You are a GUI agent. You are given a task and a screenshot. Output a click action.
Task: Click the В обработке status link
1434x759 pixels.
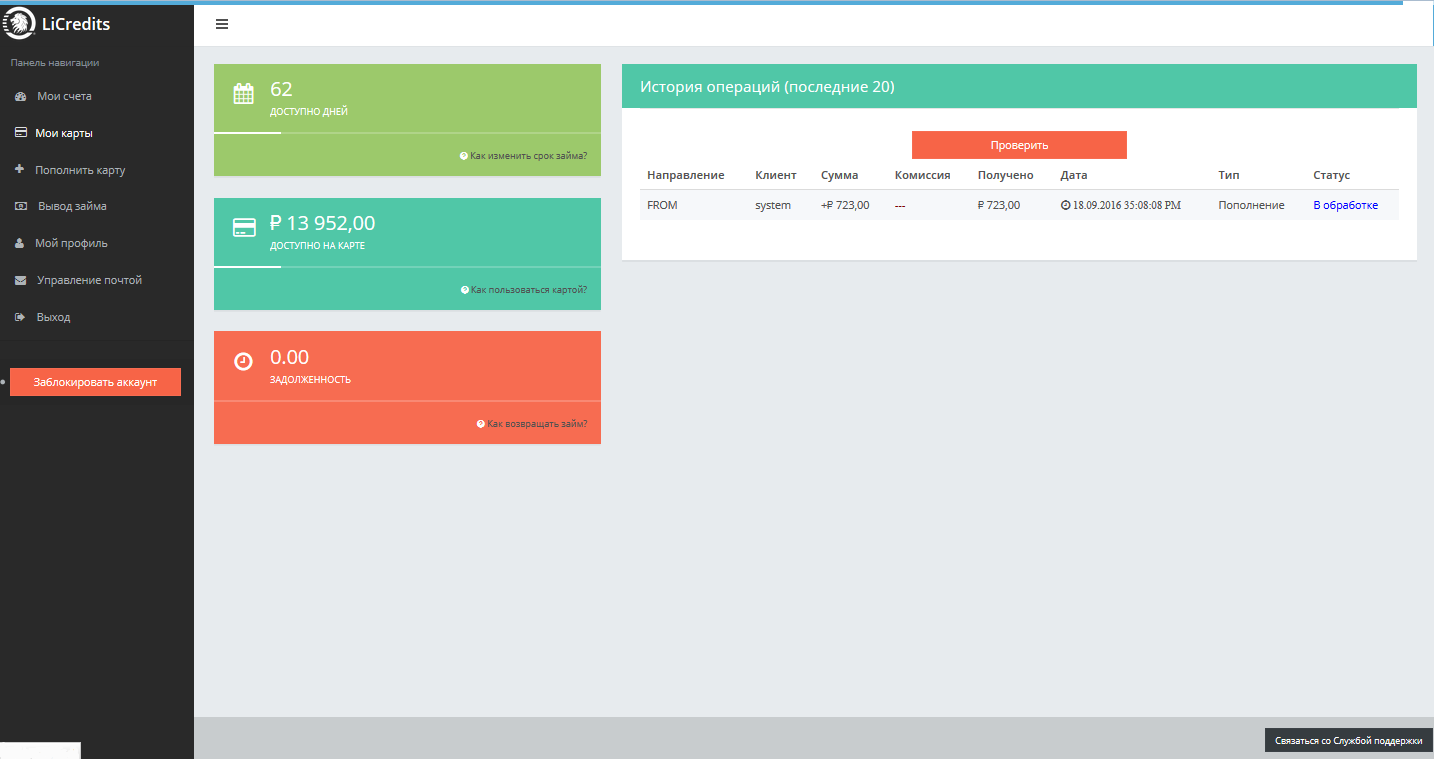pos(1345,205)
